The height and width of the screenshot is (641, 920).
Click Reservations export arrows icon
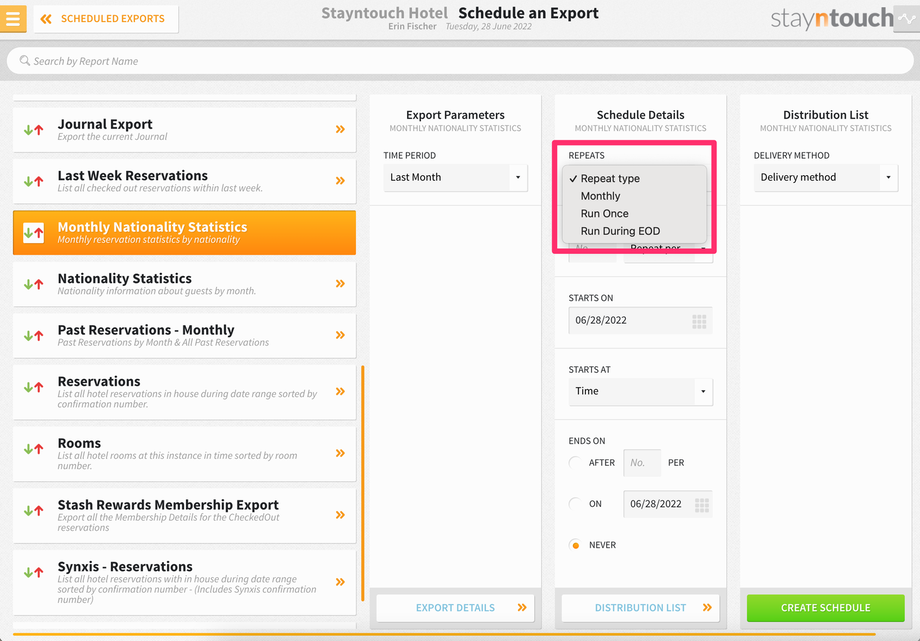click(33, 387)
